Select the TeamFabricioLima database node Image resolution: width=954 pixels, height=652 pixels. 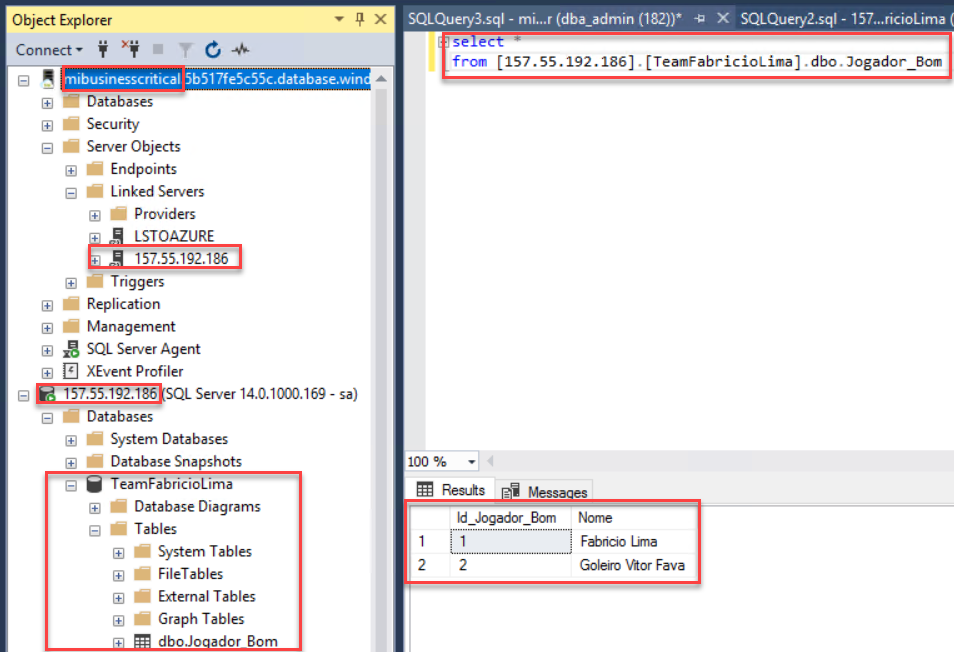pyautogui.click(x=171, y=484)
